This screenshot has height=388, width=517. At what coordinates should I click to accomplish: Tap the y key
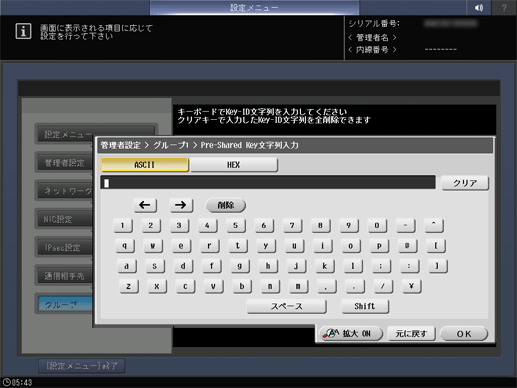tap(266, 246)
